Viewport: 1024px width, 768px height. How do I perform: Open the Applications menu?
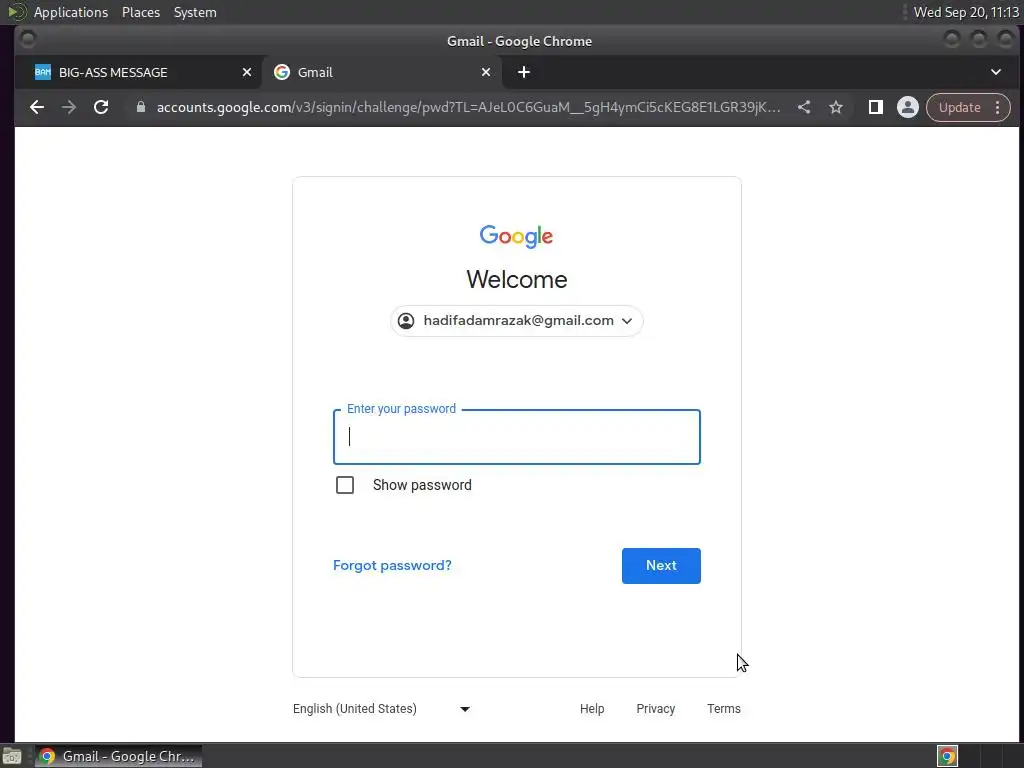(x=71, y=12)
